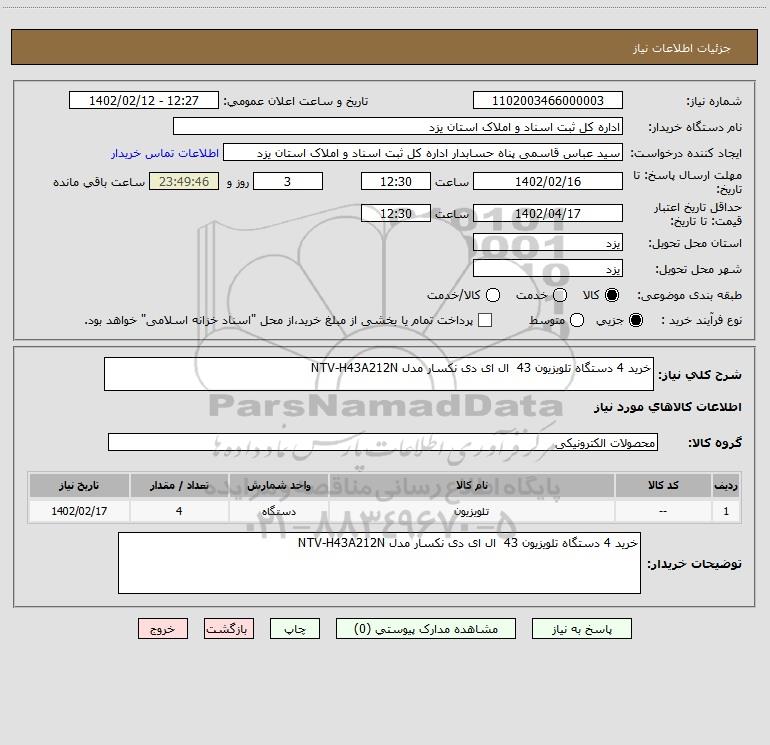This screenshot has width=770, height=745.
Task: Open the اطلاعات تماس خریدار link
Action: (x=165, y=153)
